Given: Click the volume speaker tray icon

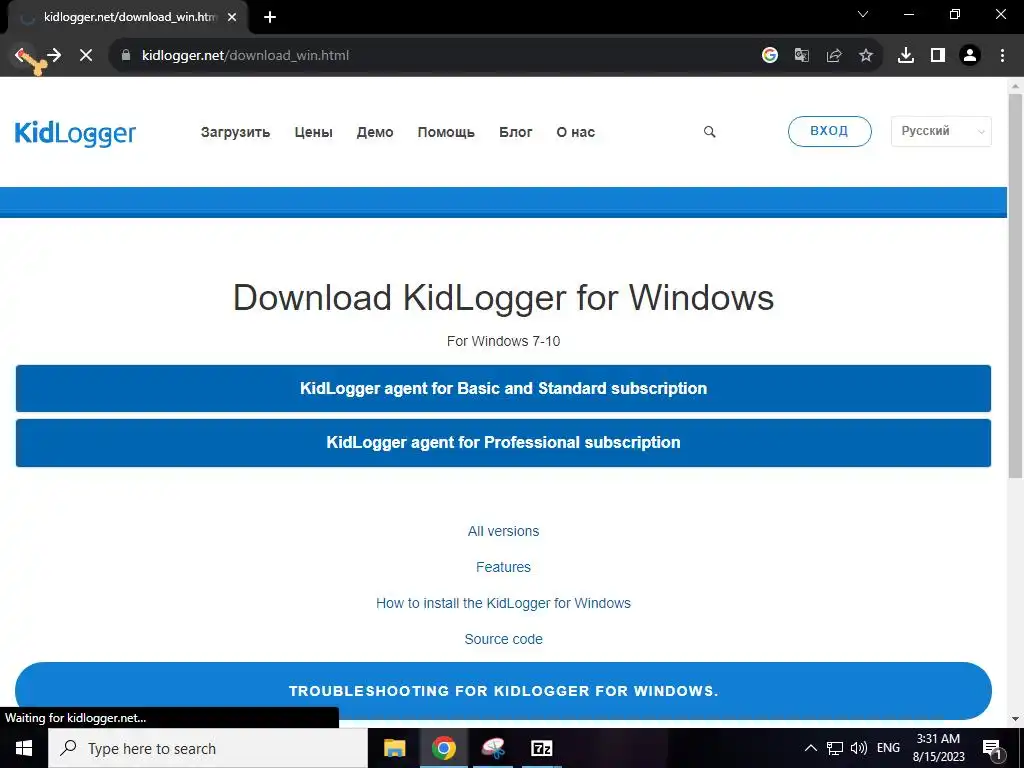Looking at the screenshot, I should point(859,748).
